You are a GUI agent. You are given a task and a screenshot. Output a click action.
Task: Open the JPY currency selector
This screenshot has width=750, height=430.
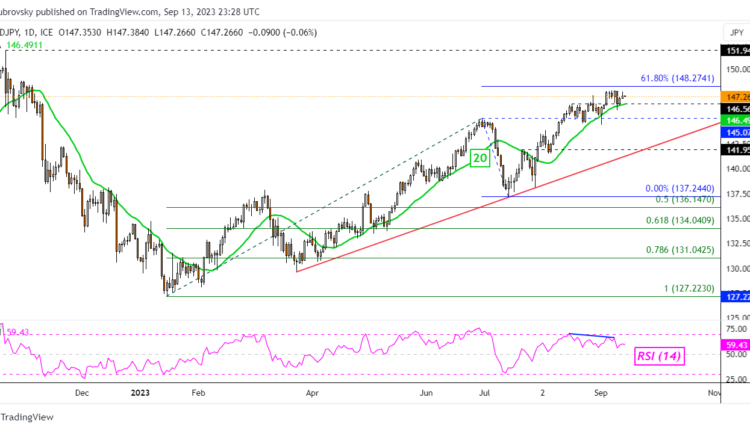(733, 30)
